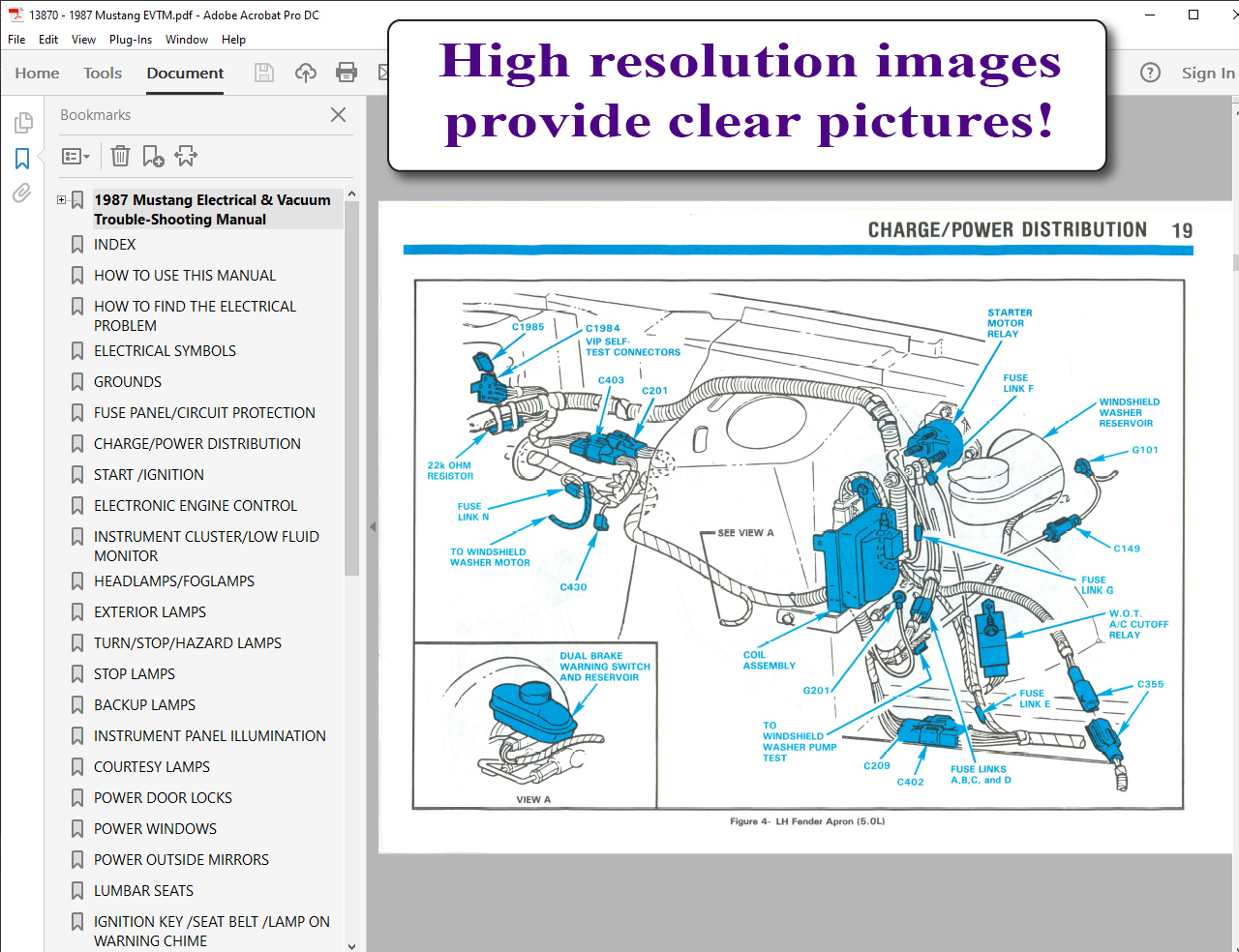Screen dimensions: 1239x952
Task: Jump to COURTESY LAMPS bookmark
Action: click(152, 767)
